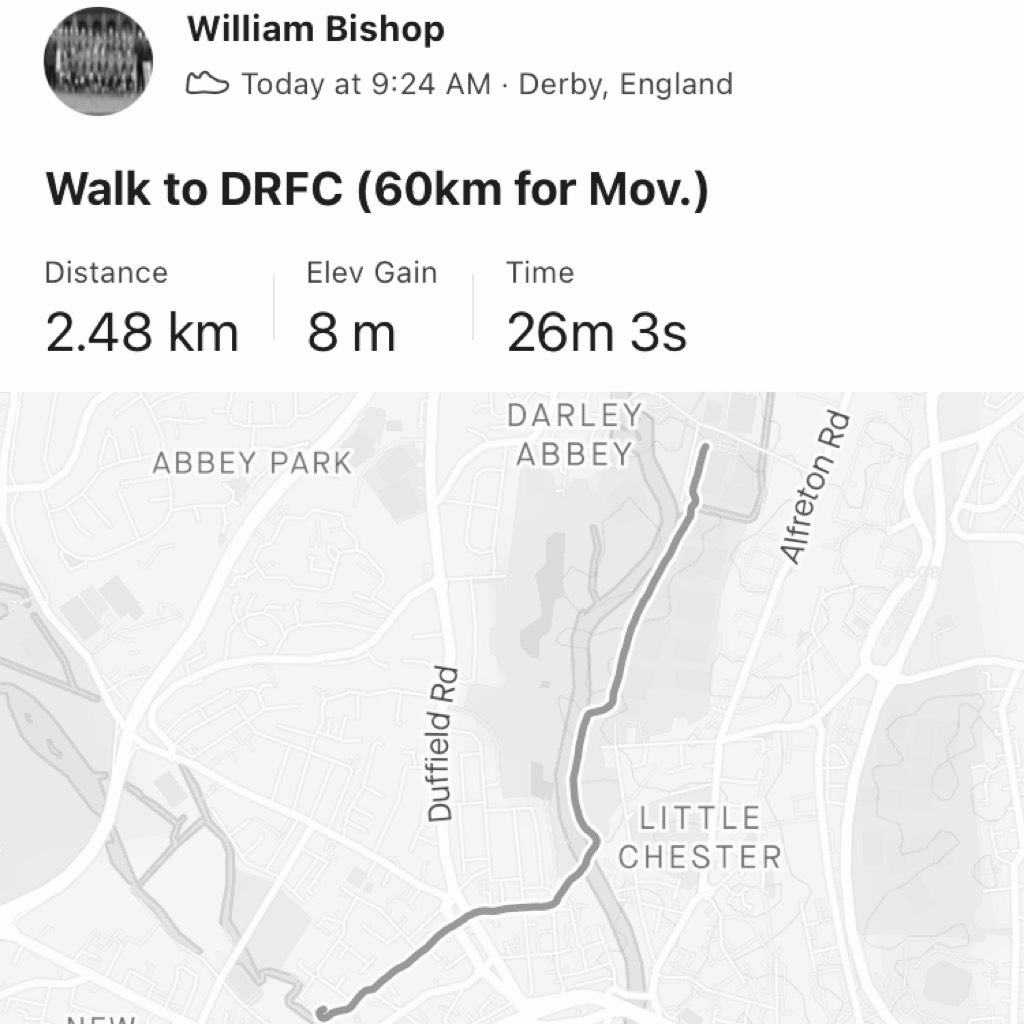The image size is (1024, 1024).
Task: Tap the Little Chester map label
Action: pyautogui.click(x=700, y=838)
